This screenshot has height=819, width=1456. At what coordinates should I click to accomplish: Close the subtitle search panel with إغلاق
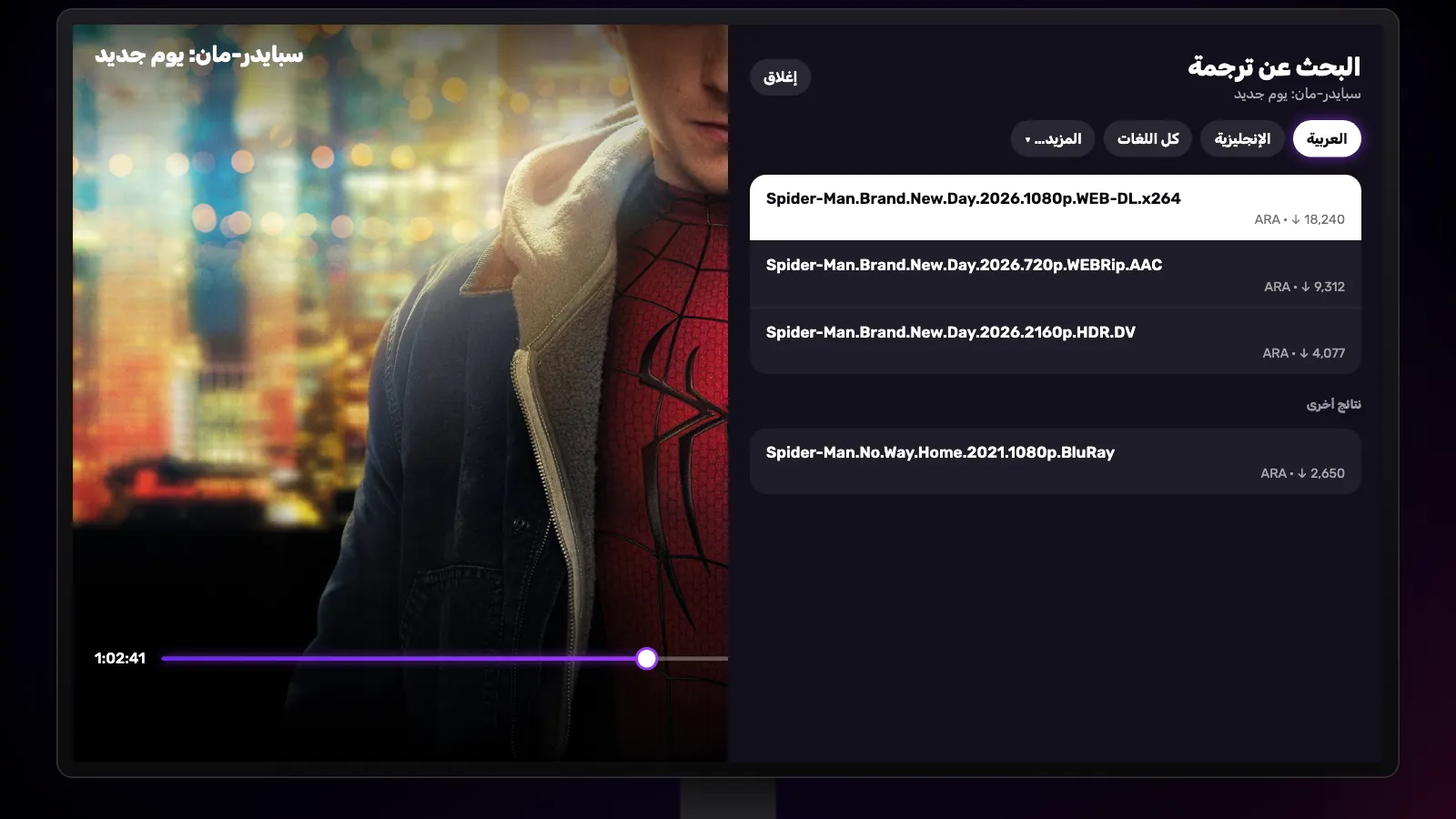pos(780,77)
